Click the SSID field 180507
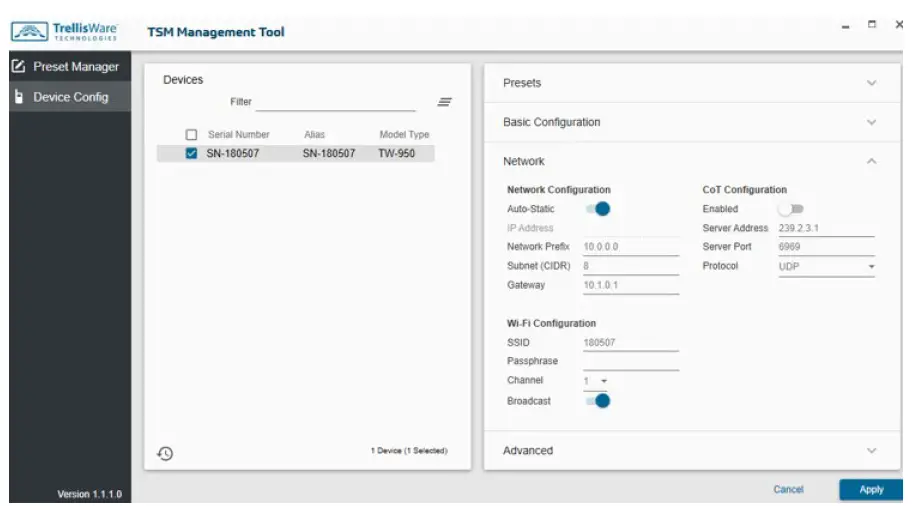The image size is (918, 506). click(x=631, y=343)
